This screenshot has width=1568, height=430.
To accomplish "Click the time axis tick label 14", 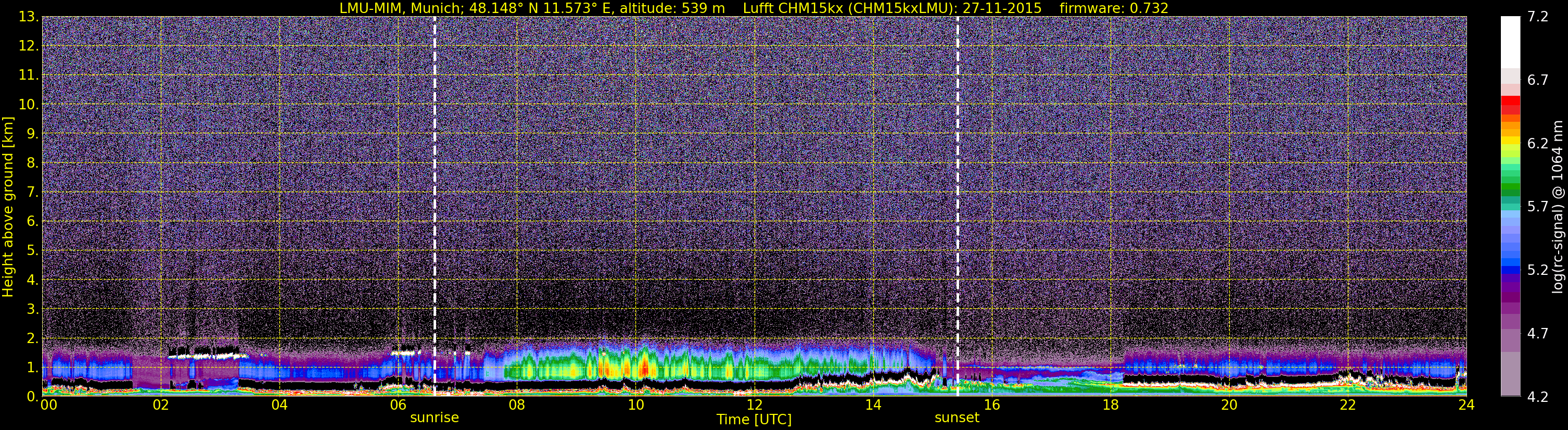I will [x=873, y=405].
